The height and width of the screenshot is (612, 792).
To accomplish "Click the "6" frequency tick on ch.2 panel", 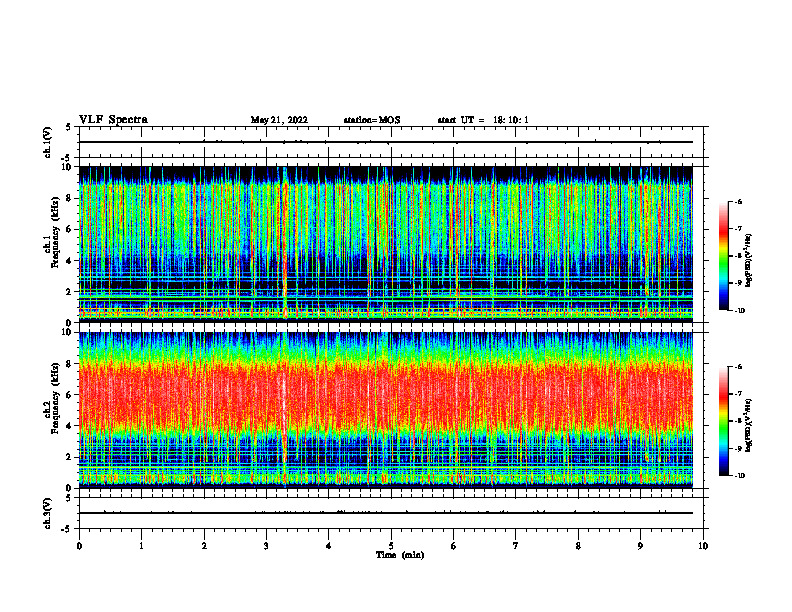I will 71,395.
